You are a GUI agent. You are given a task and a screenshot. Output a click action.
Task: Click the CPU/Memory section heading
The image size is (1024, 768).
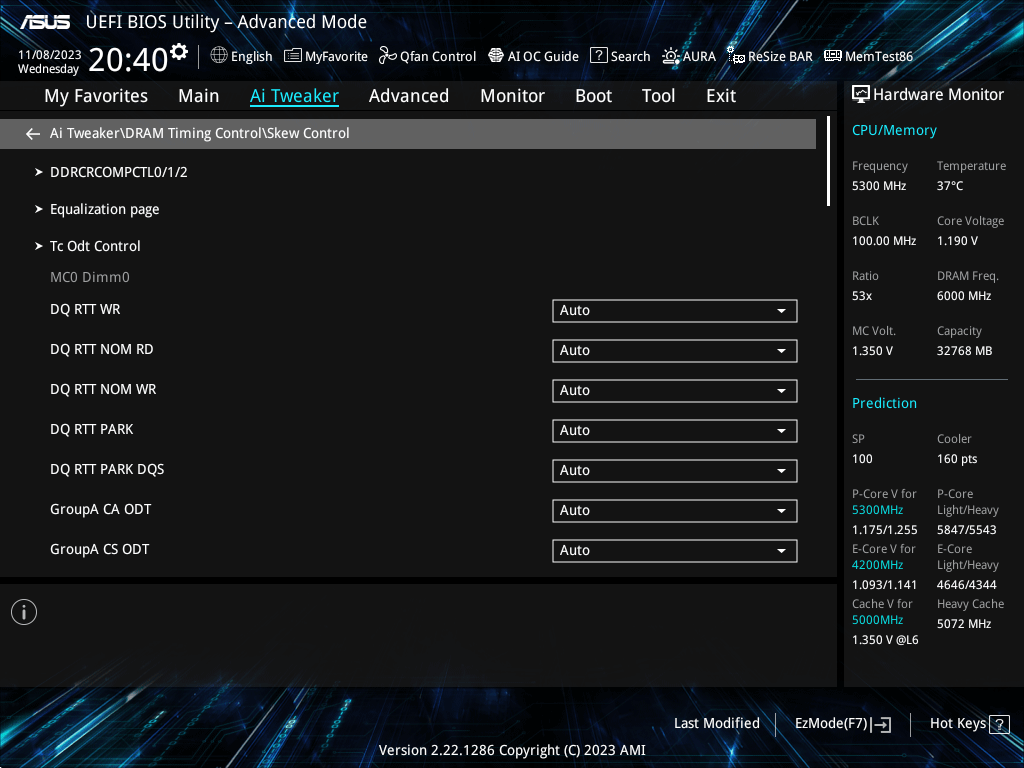click(x=894, y=131)
